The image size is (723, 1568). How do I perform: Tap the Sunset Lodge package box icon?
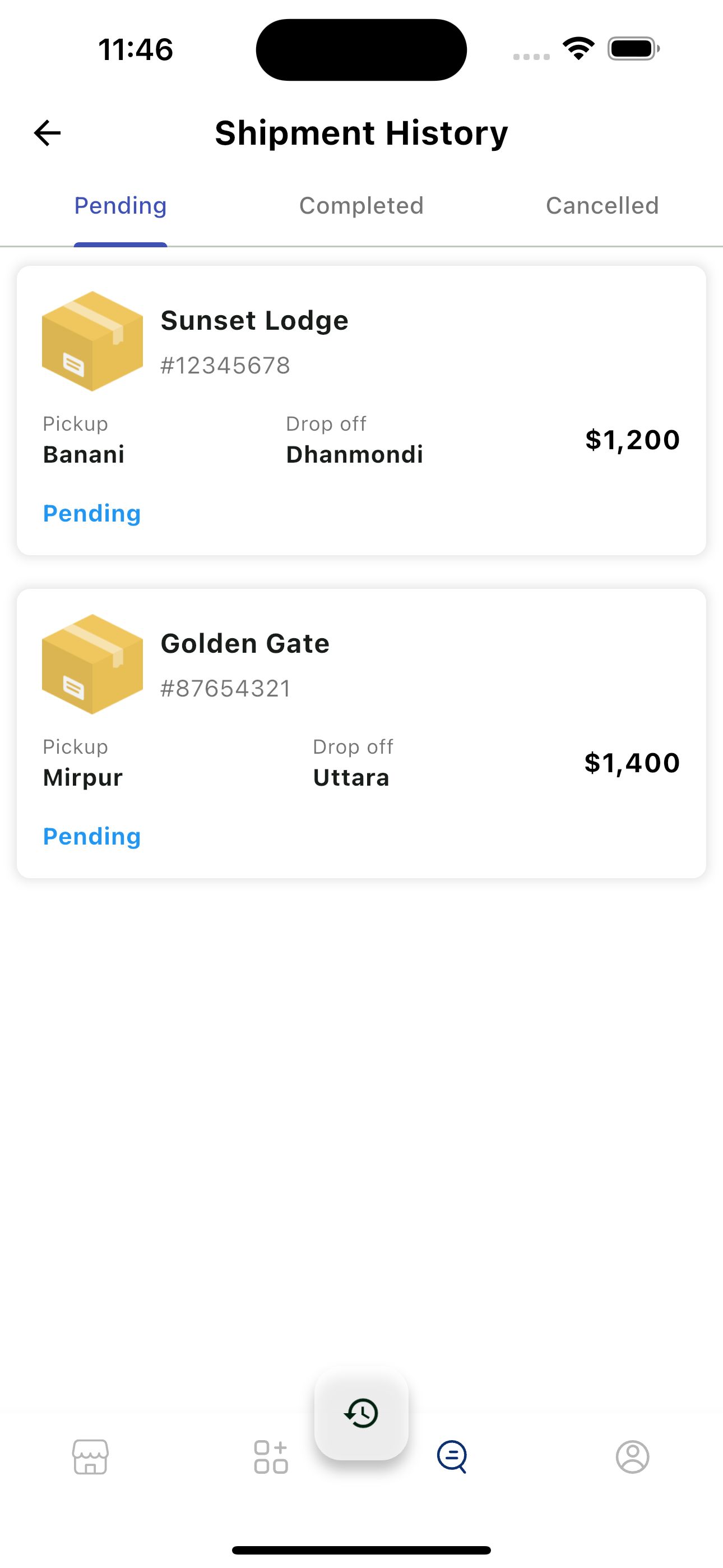point(92,341)
